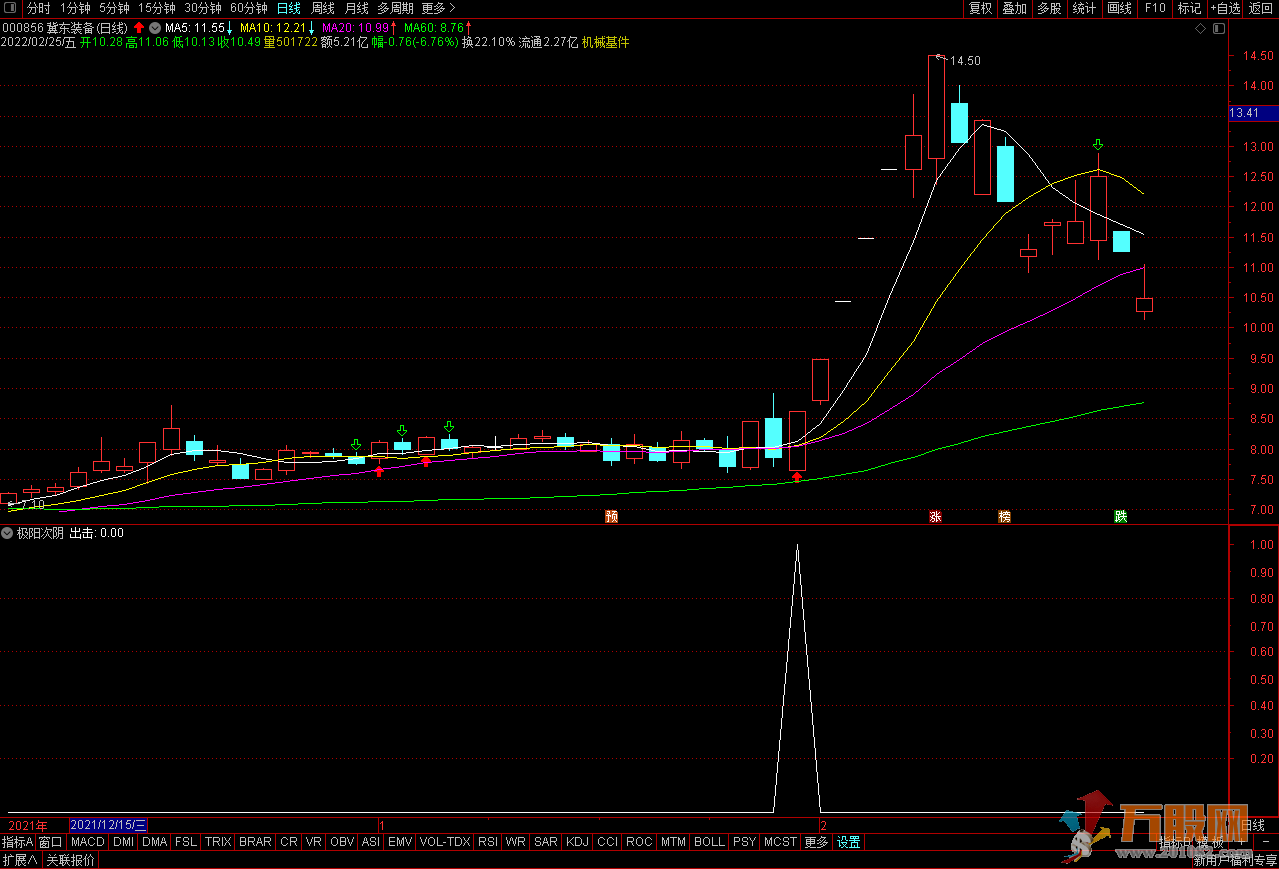
Task: Click the 多股 multi-stock button
Action: (x=1049, y=8)
